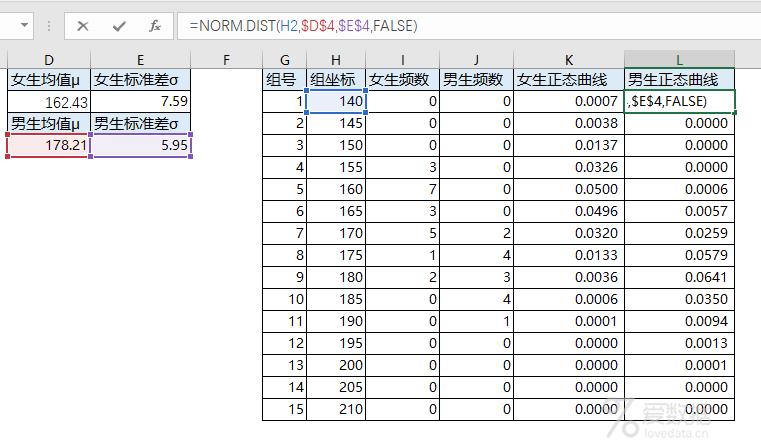Click cell D4 with value 178.21

click(x=49, y=145)
